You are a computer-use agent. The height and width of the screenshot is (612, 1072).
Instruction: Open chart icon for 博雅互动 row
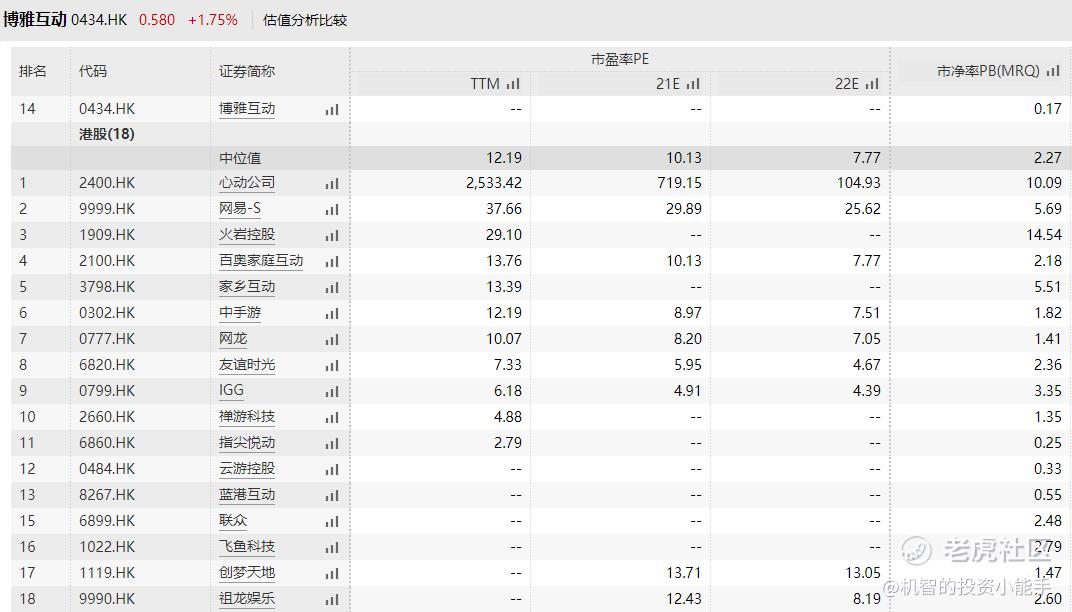(332, 109)
